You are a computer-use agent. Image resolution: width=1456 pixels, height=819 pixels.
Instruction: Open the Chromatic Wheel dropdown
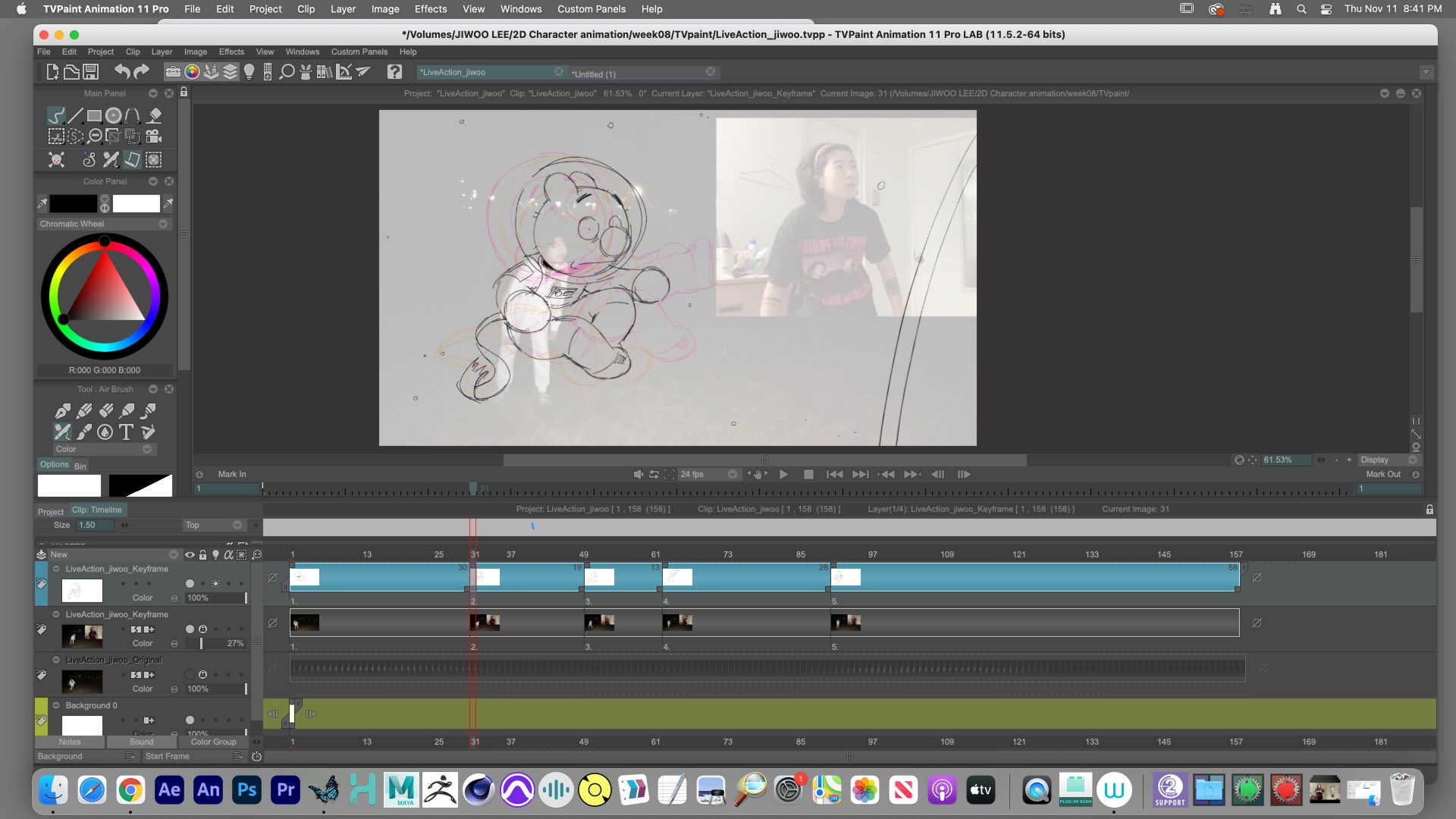[163, 224]
